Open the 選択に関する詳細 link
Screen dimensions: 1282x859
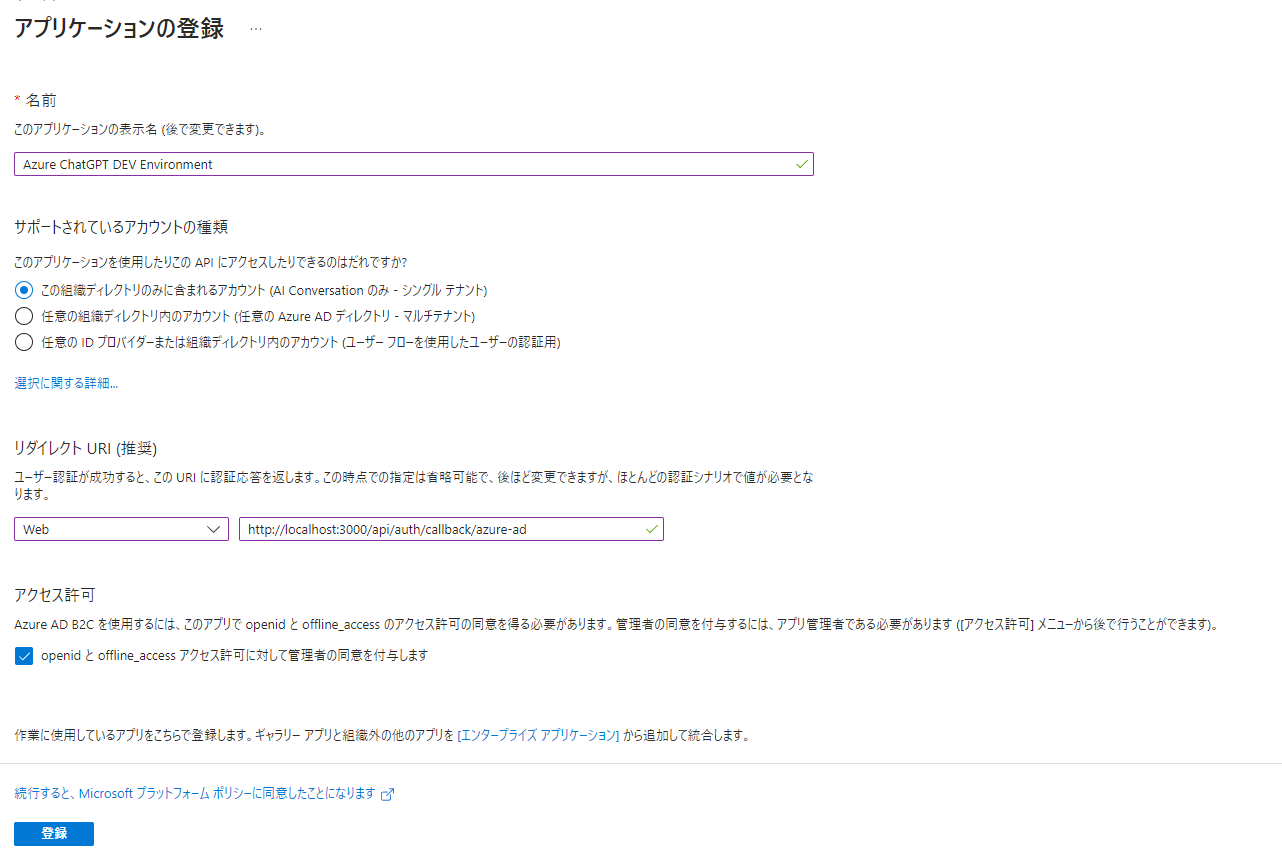point(66,383)
